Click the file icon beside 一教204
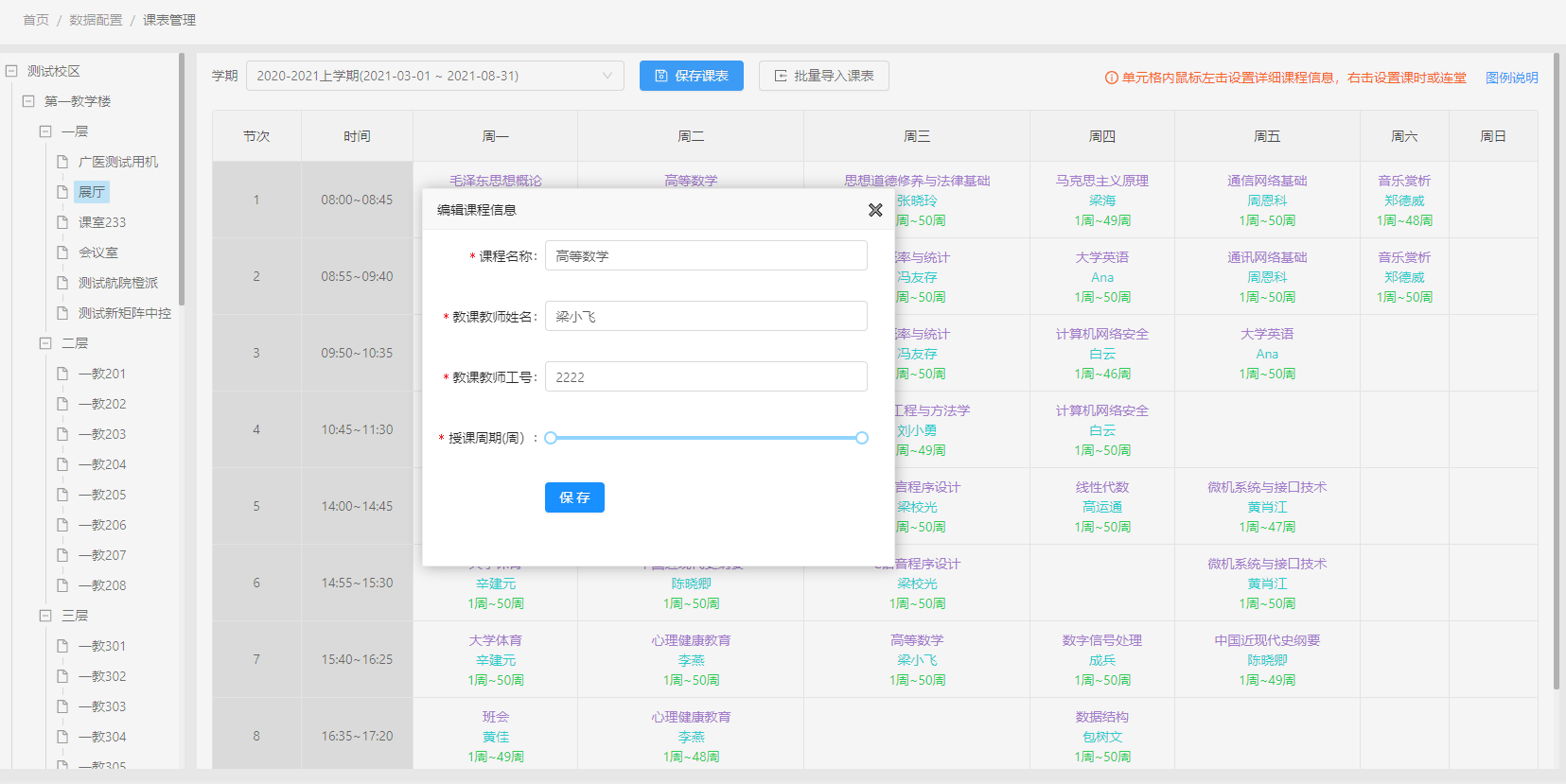The height and width of the screenshot is (784, 1566). click(x=62, y=464)
